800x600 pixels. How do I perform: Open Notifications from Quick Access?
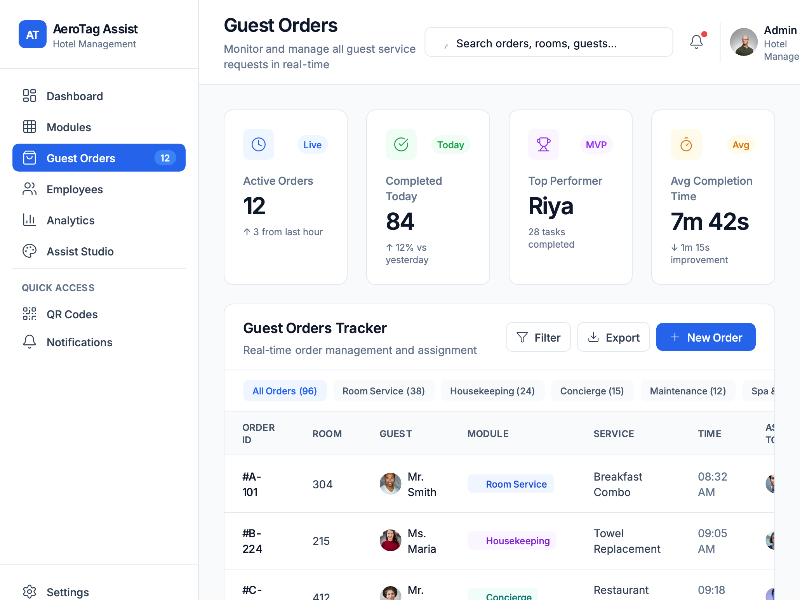click(79, 342)
